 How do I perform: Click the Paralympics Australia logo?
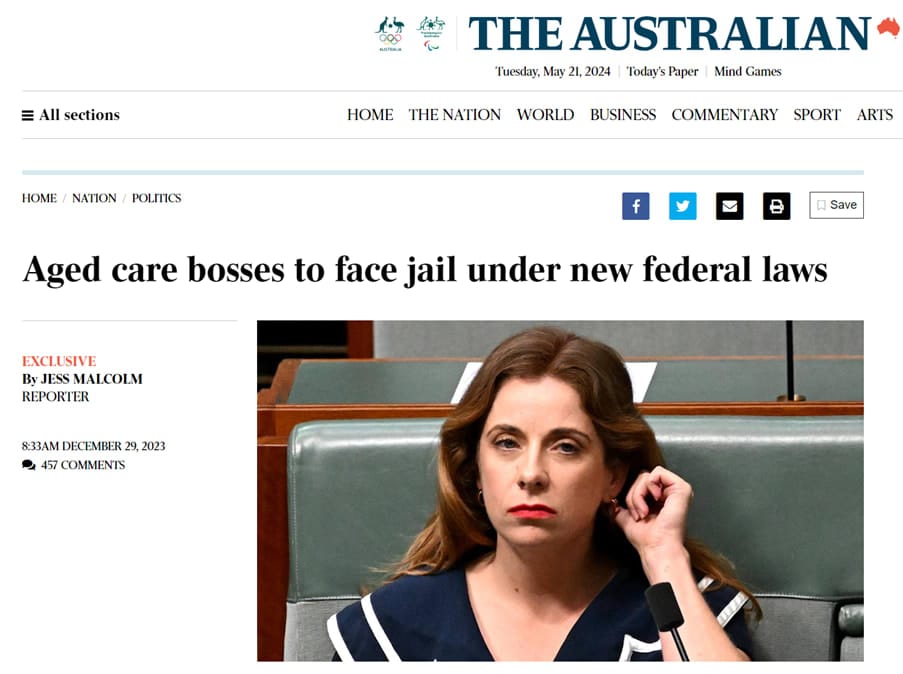point(431,34)
